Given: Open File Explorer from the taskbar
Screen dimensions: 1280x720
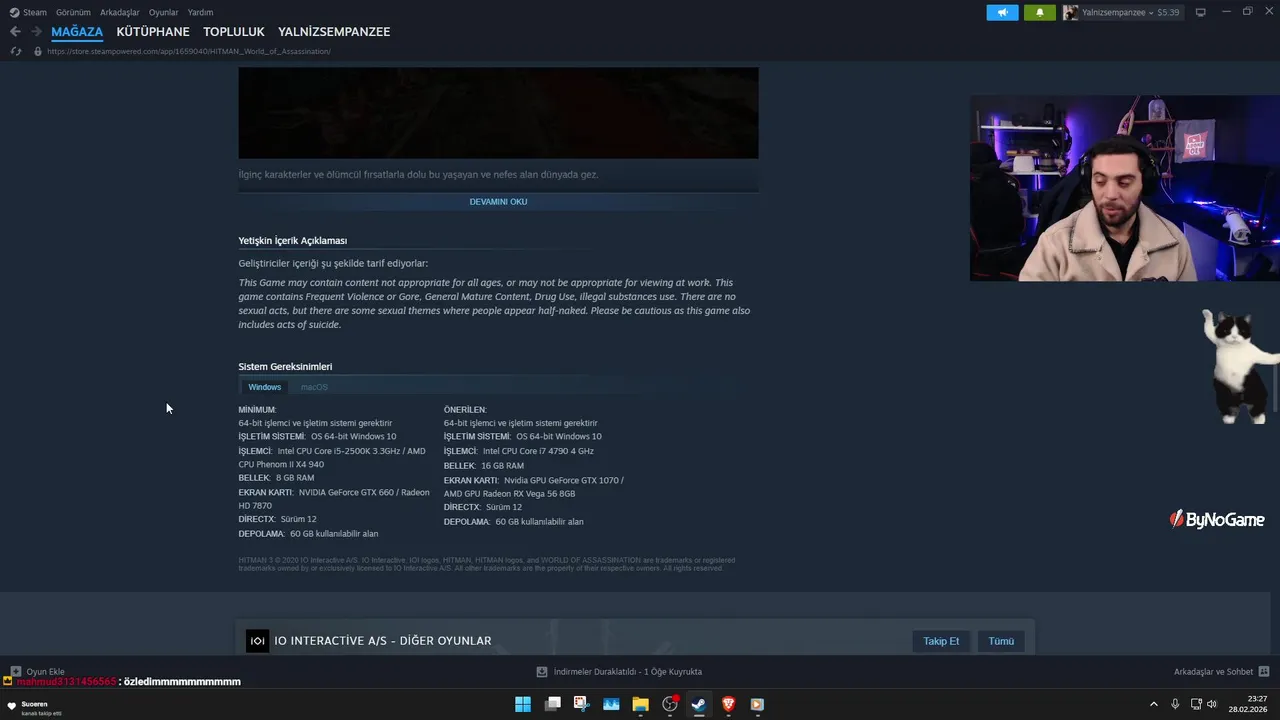Looking at the screenshot, I should [640, 704].
